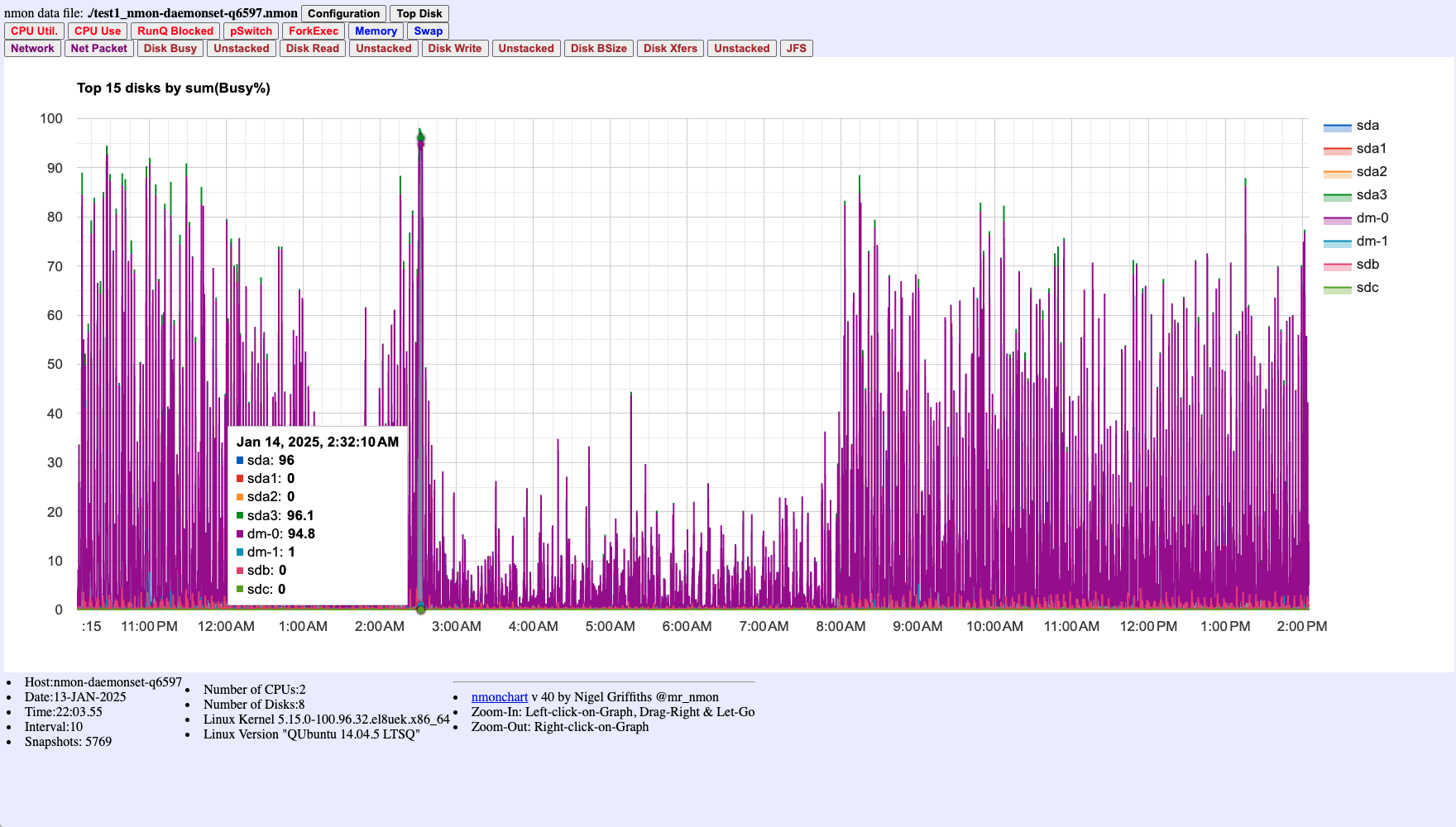Open the RunQ Blocked graph
This screenshot has width=1456, height=827.
pyautogui.click(x=175, y=31)
